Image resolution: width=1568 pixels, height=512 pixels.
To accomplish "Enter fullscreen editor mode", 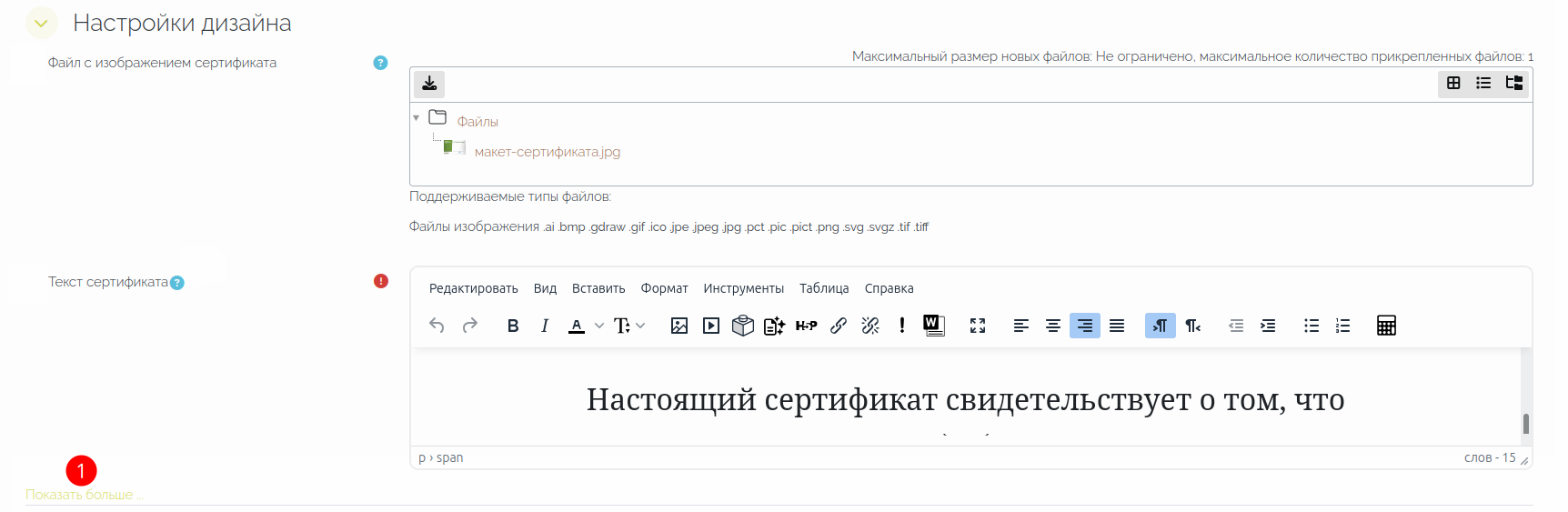I will click(x=978, y=326).
